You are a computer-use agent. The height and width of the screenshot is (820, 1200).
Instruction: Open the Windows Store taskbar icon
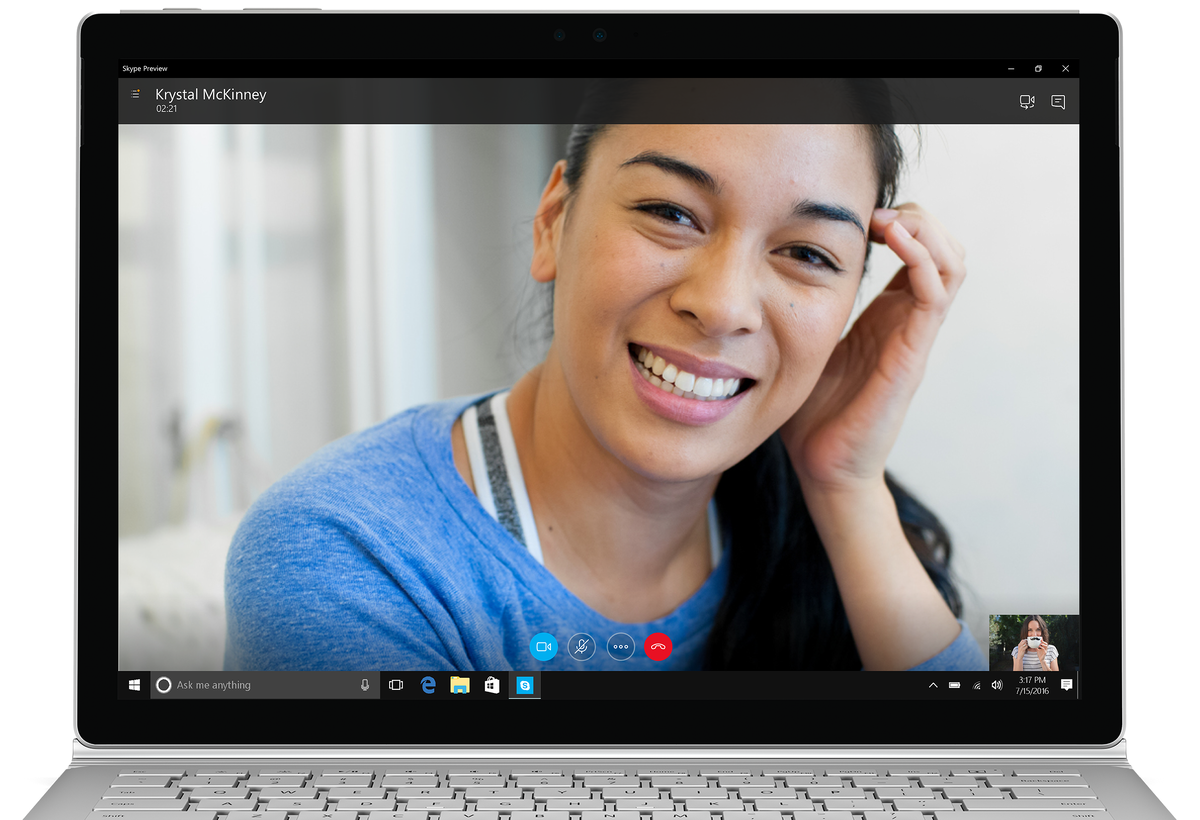pyautogui.click(x=492, y=685)
